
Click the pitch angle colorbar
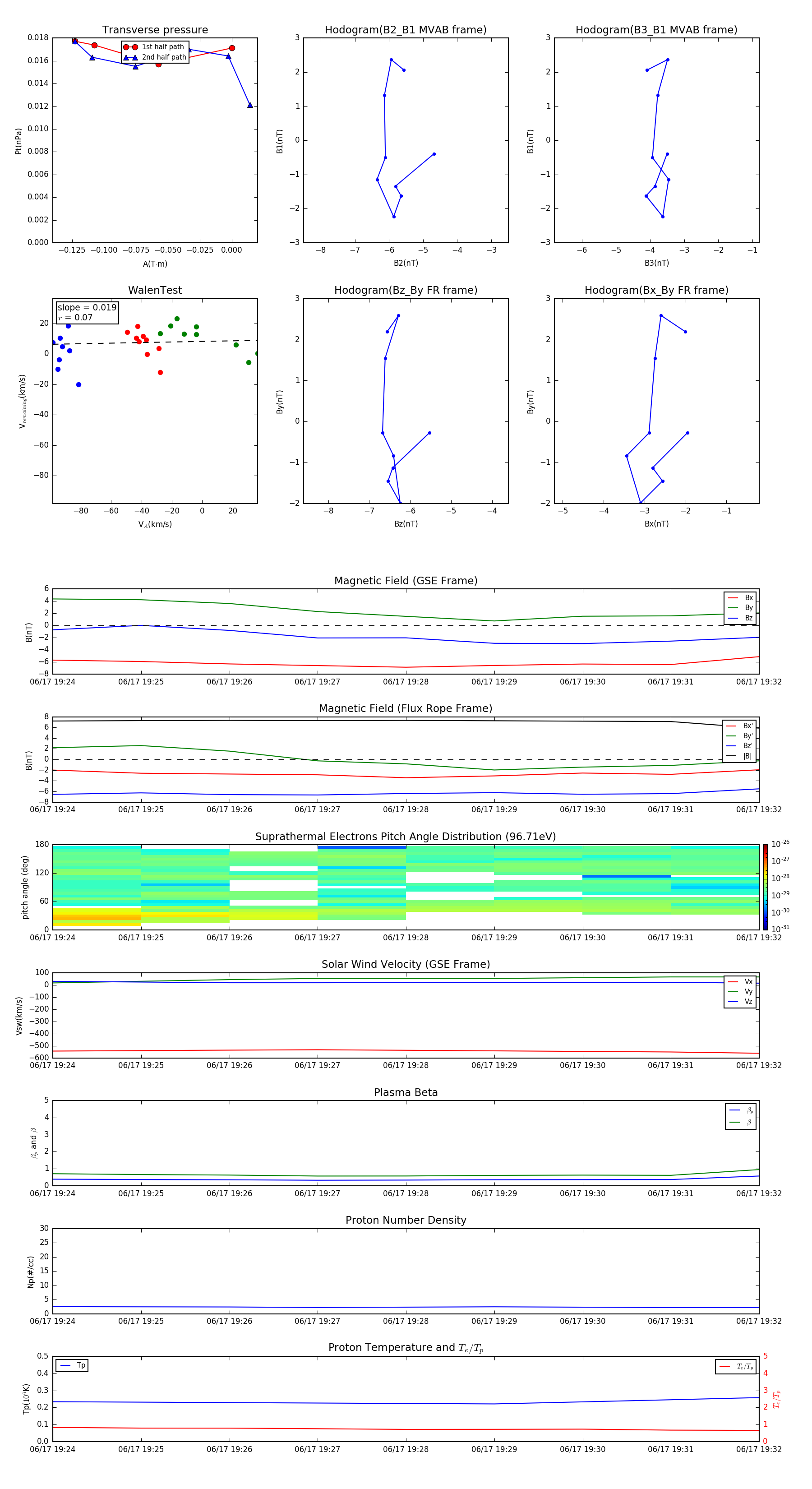[765, 887]
